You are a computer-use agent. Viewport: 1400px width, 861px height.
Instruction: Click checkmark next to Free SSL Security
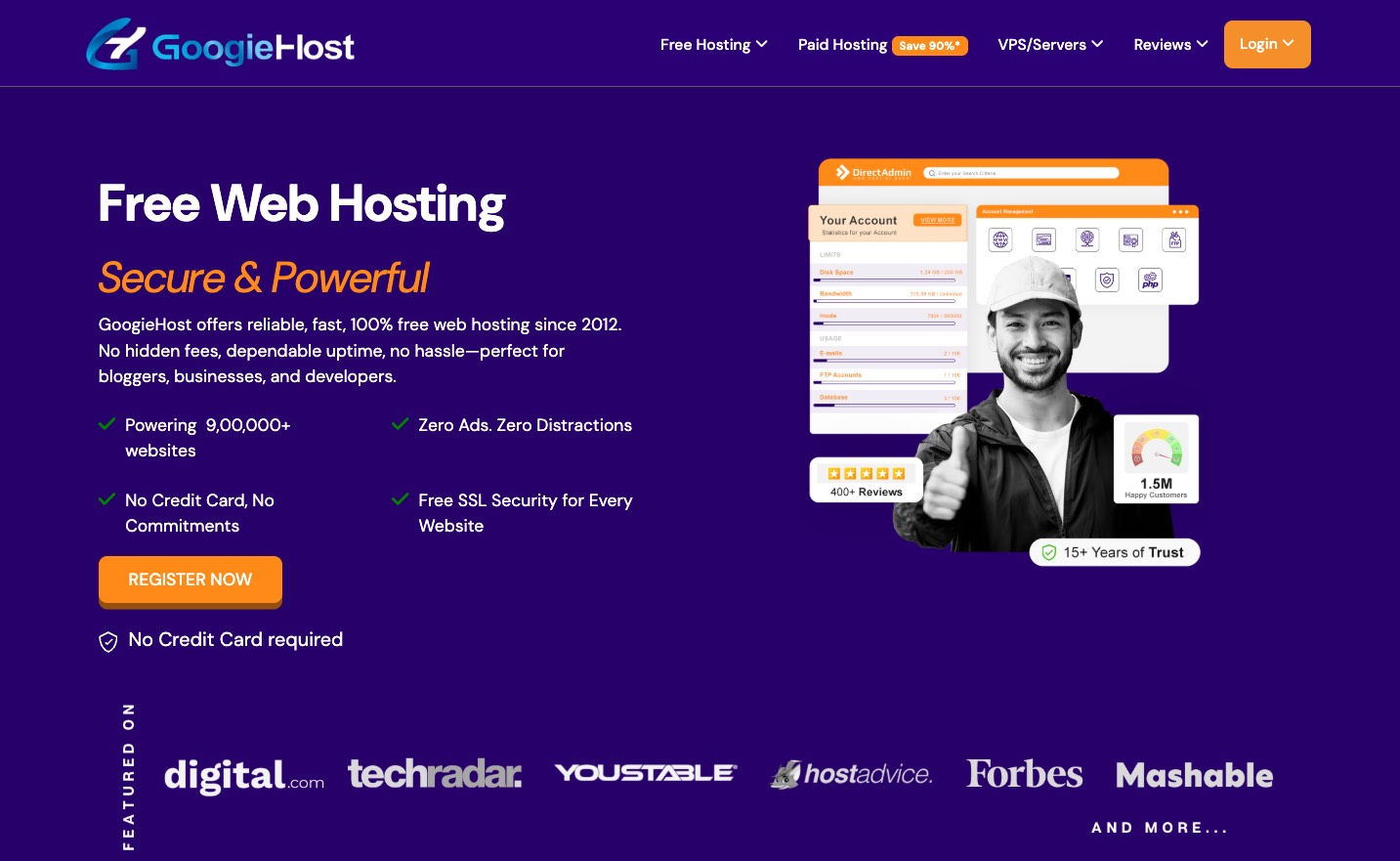400,499
